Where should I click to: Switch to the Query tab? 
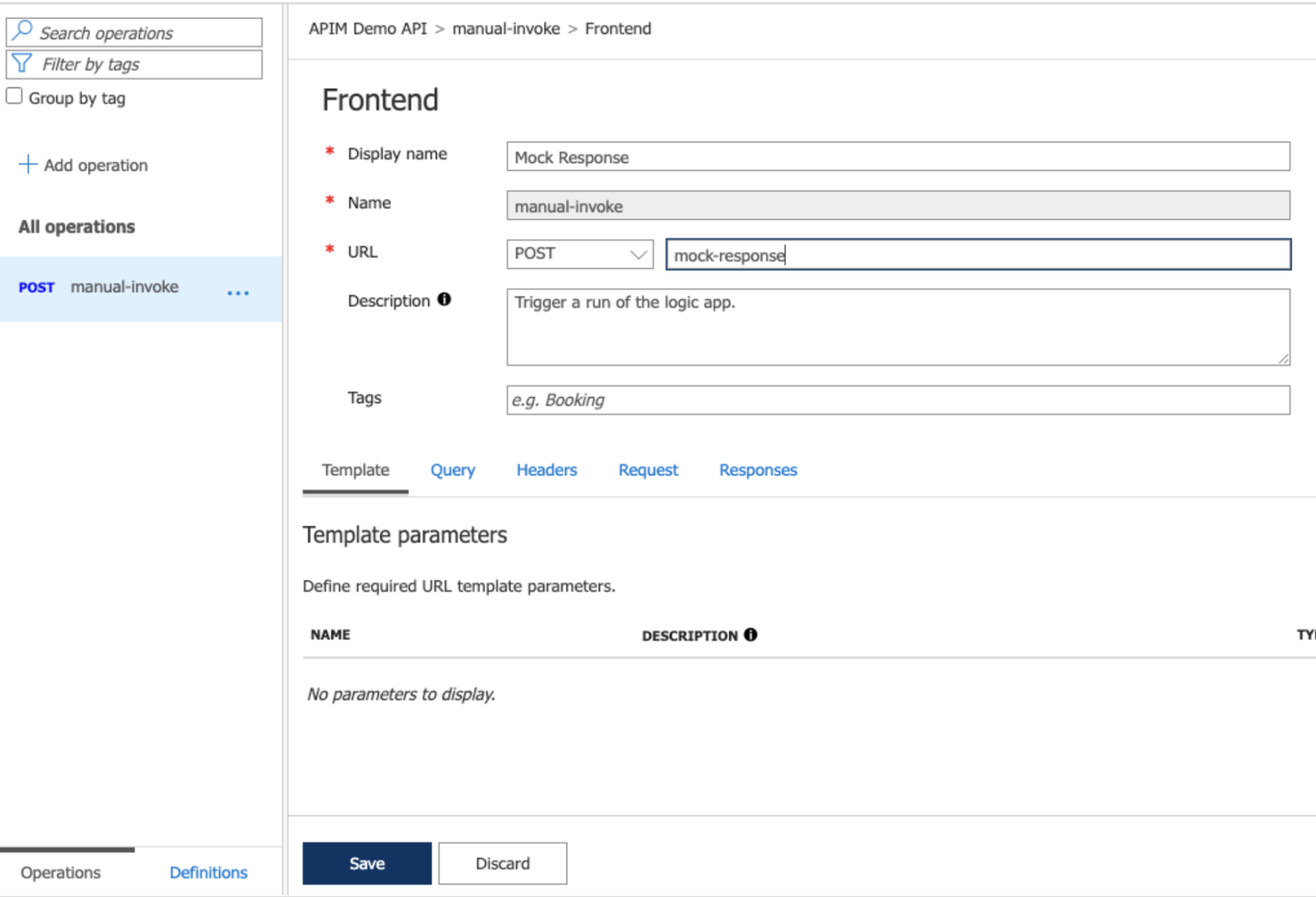pos(452,470)
